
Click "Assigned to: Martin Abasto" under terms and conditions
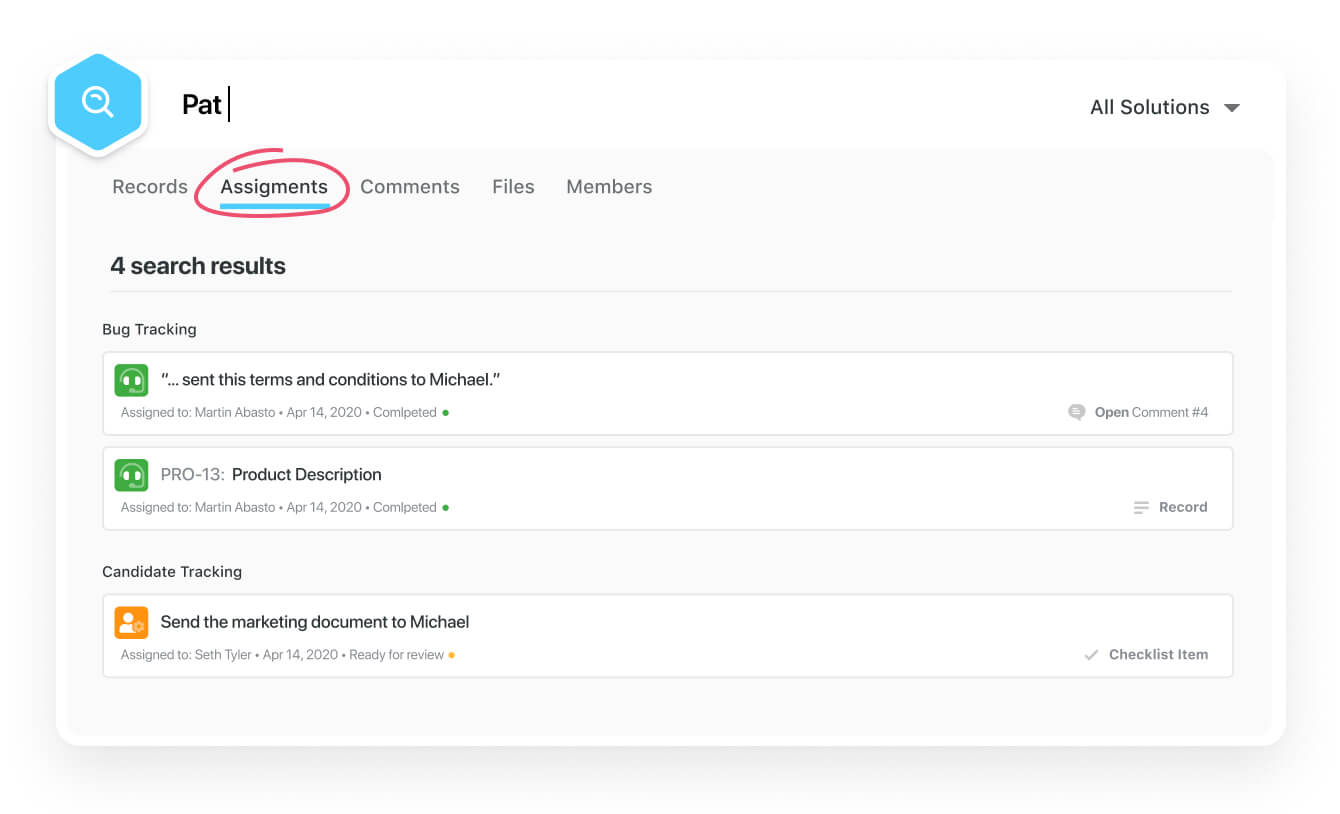point(198,412)
